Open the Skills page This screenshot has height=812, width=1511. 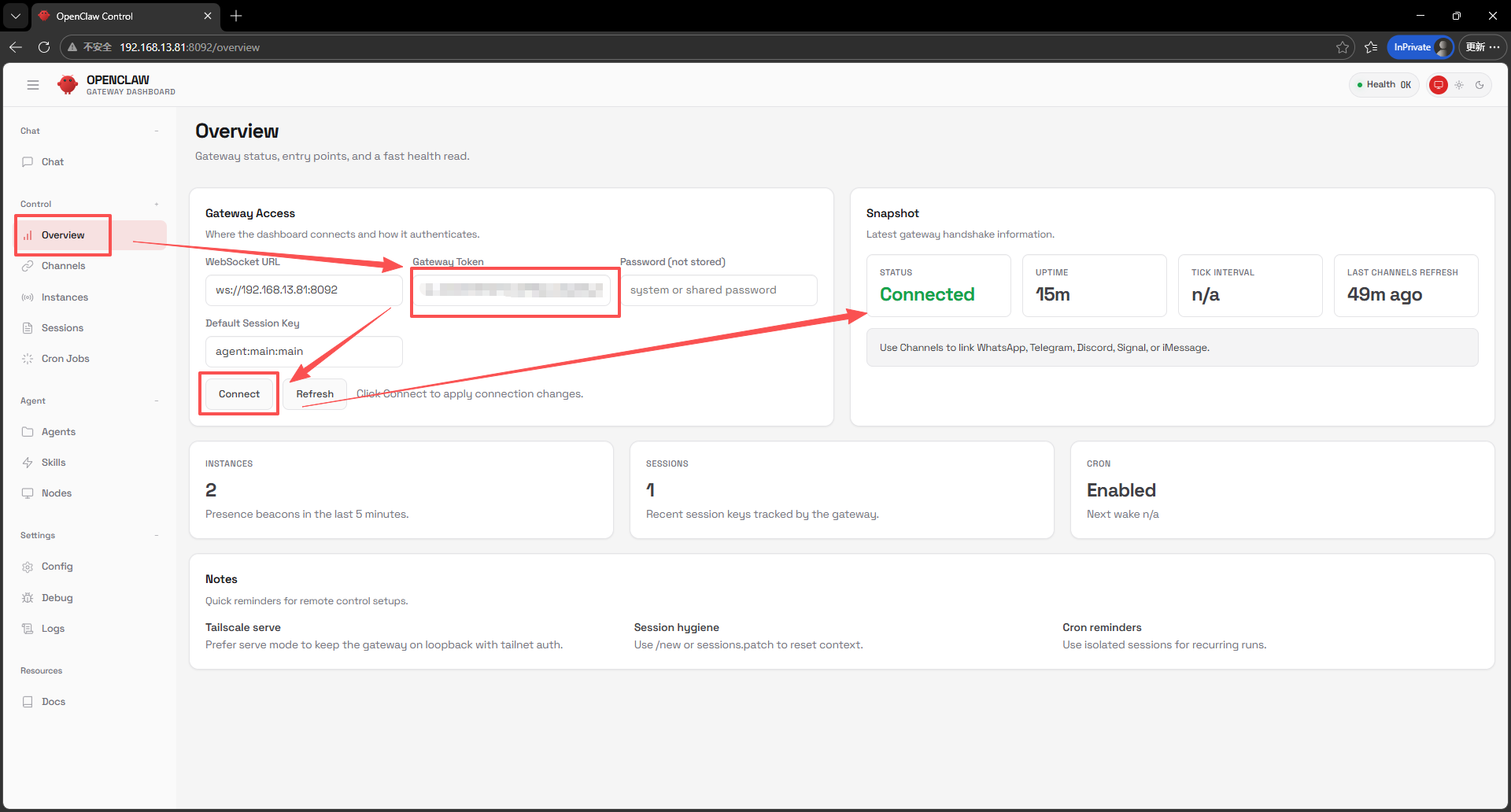click(91, 463)
